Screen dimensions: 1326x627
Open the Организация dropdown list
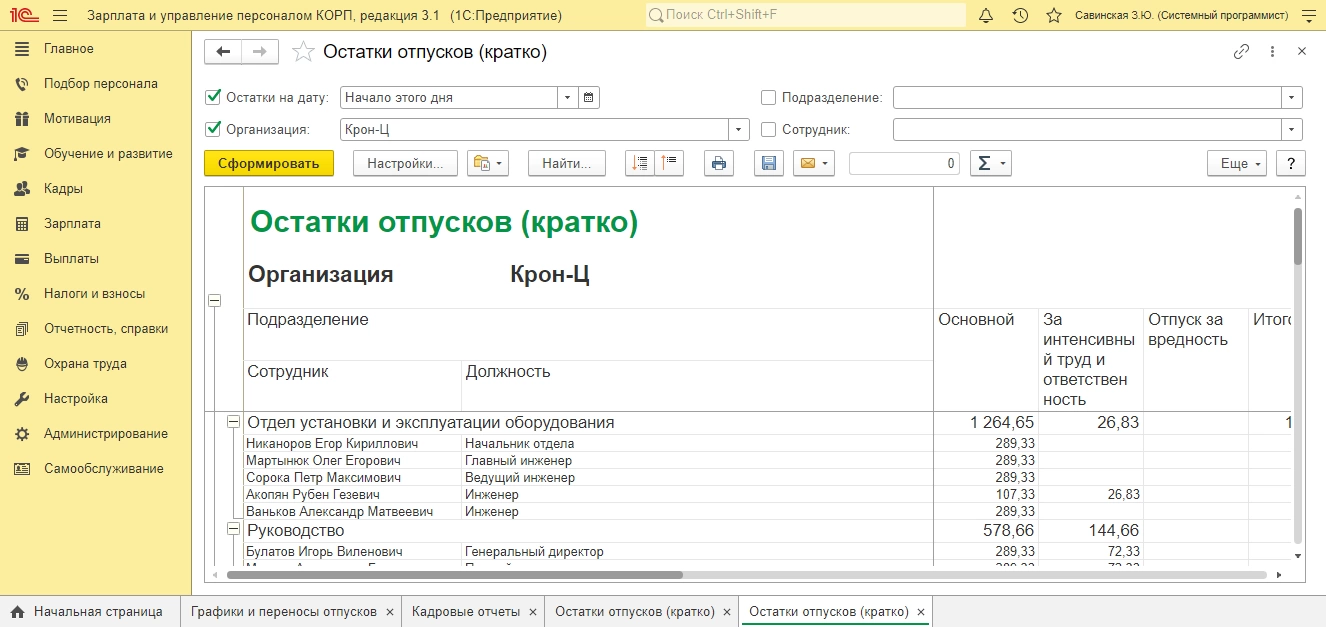pyautogui.click(x=739, y=129)
